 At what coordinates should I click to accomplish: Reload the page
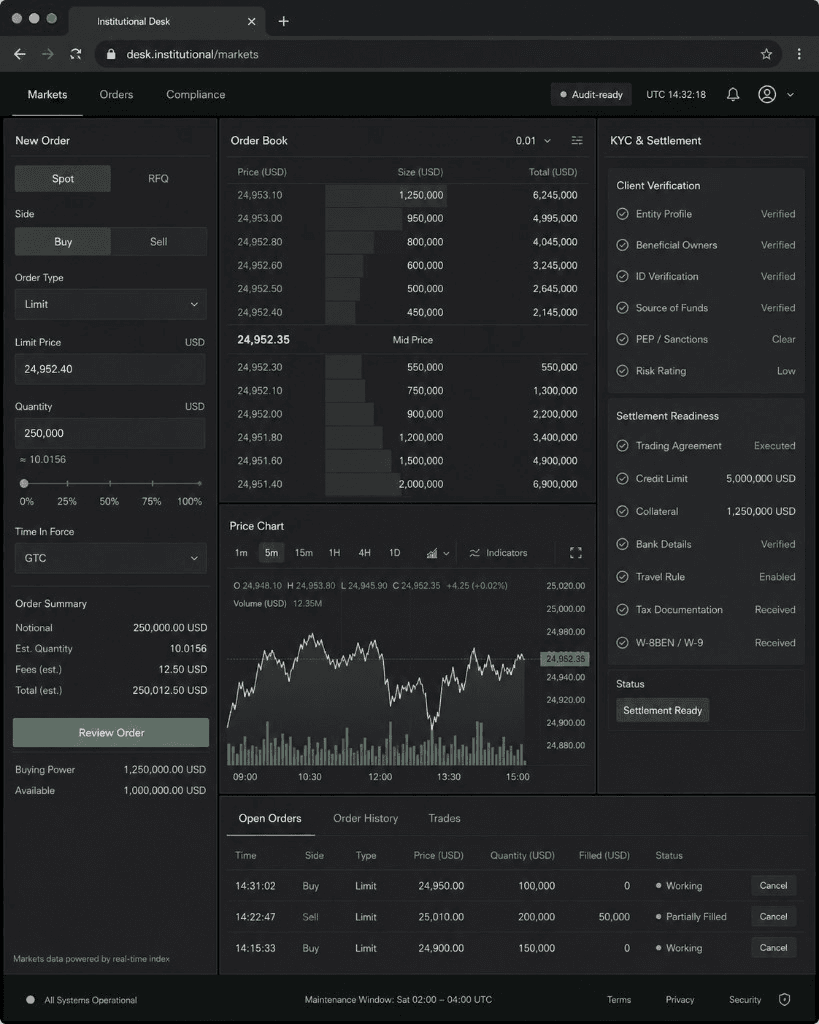pos(76,54)
